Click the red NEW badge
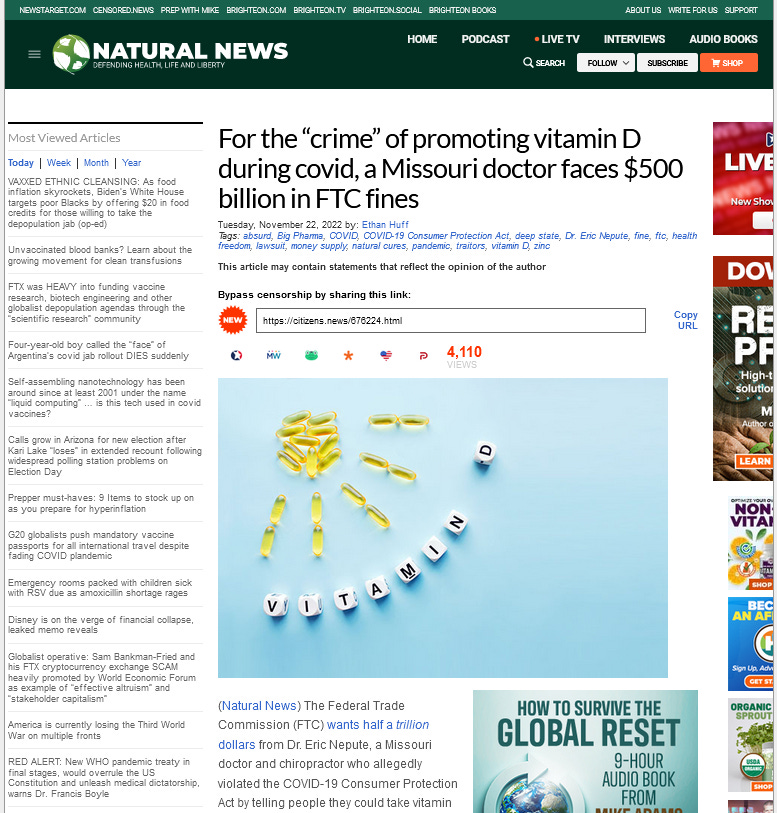 232,320
